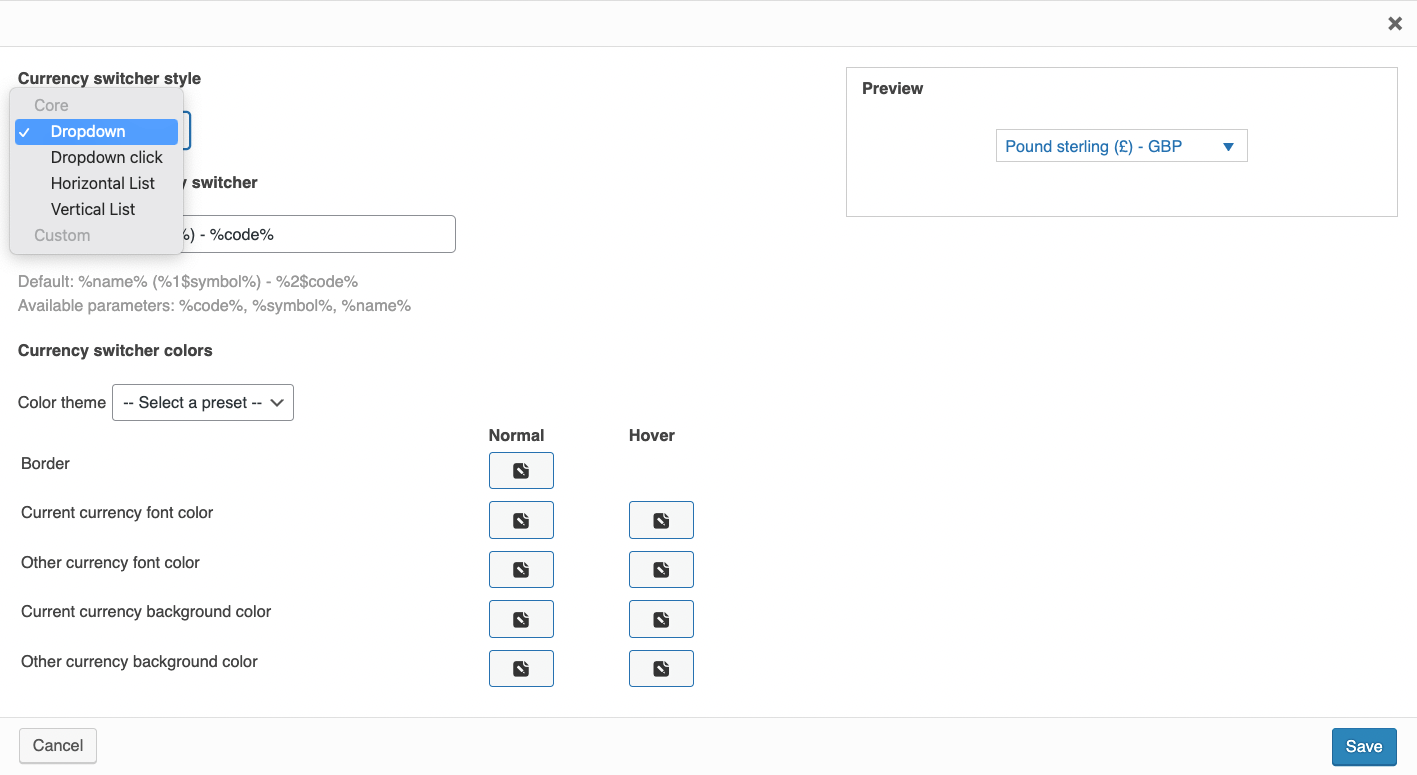Close the settings dialog with the X
The width and height of the screenshot is (1417, 775).
[1395, 23]
